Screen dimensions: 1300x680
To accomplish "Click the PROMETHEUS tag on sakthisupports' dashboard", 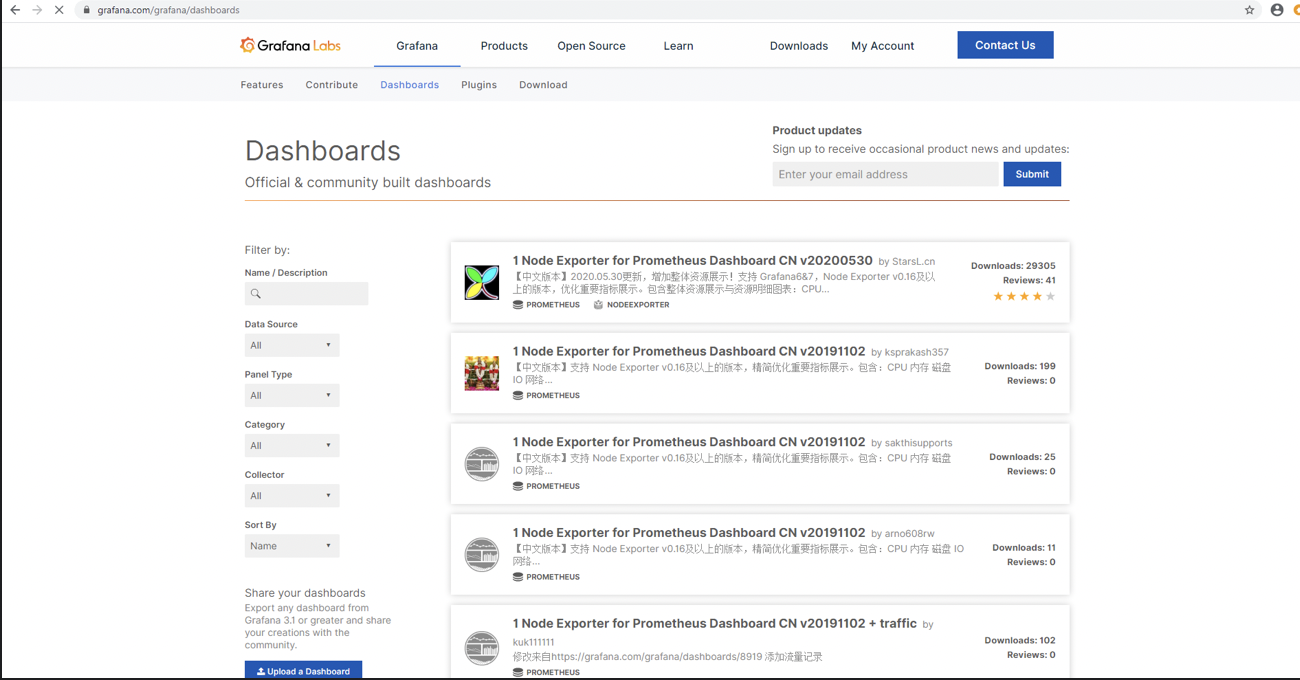I will (546, 486).
